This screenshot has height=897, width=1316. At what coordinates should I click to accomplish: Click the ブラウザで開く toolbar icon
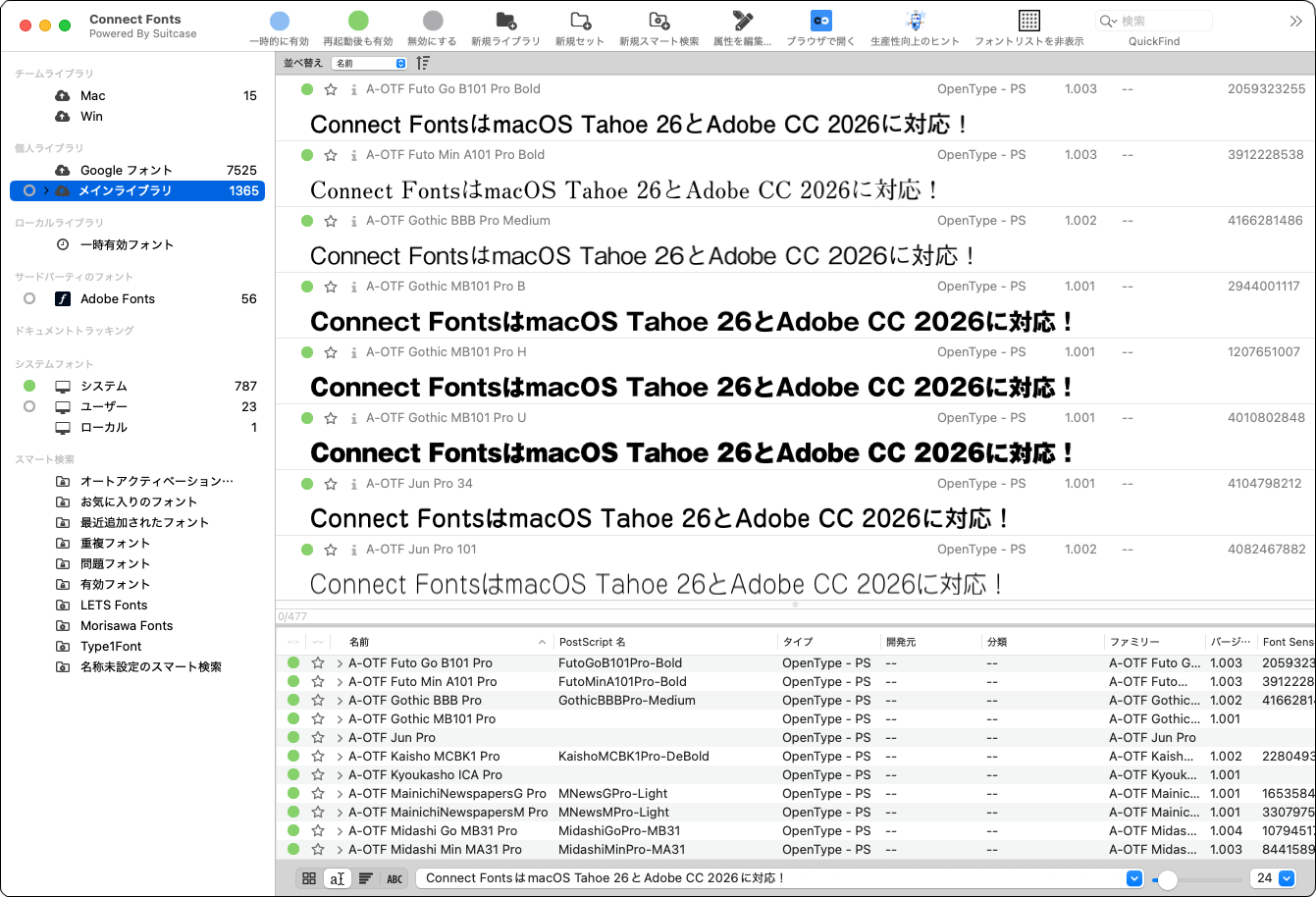(x=821, y=21)
